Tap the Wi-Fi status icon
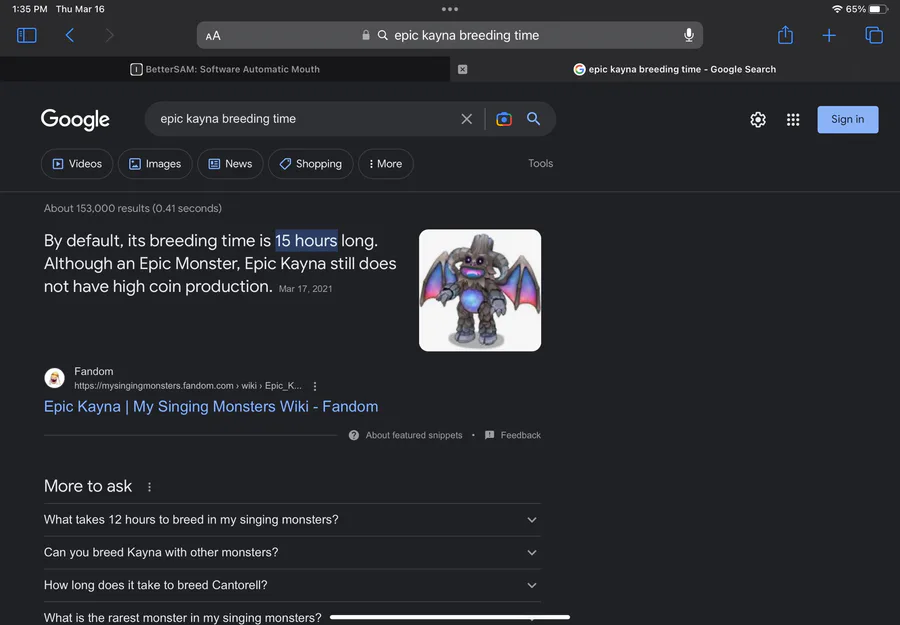Viewport: 900px width, 625px height. click(x=837, y=9)
